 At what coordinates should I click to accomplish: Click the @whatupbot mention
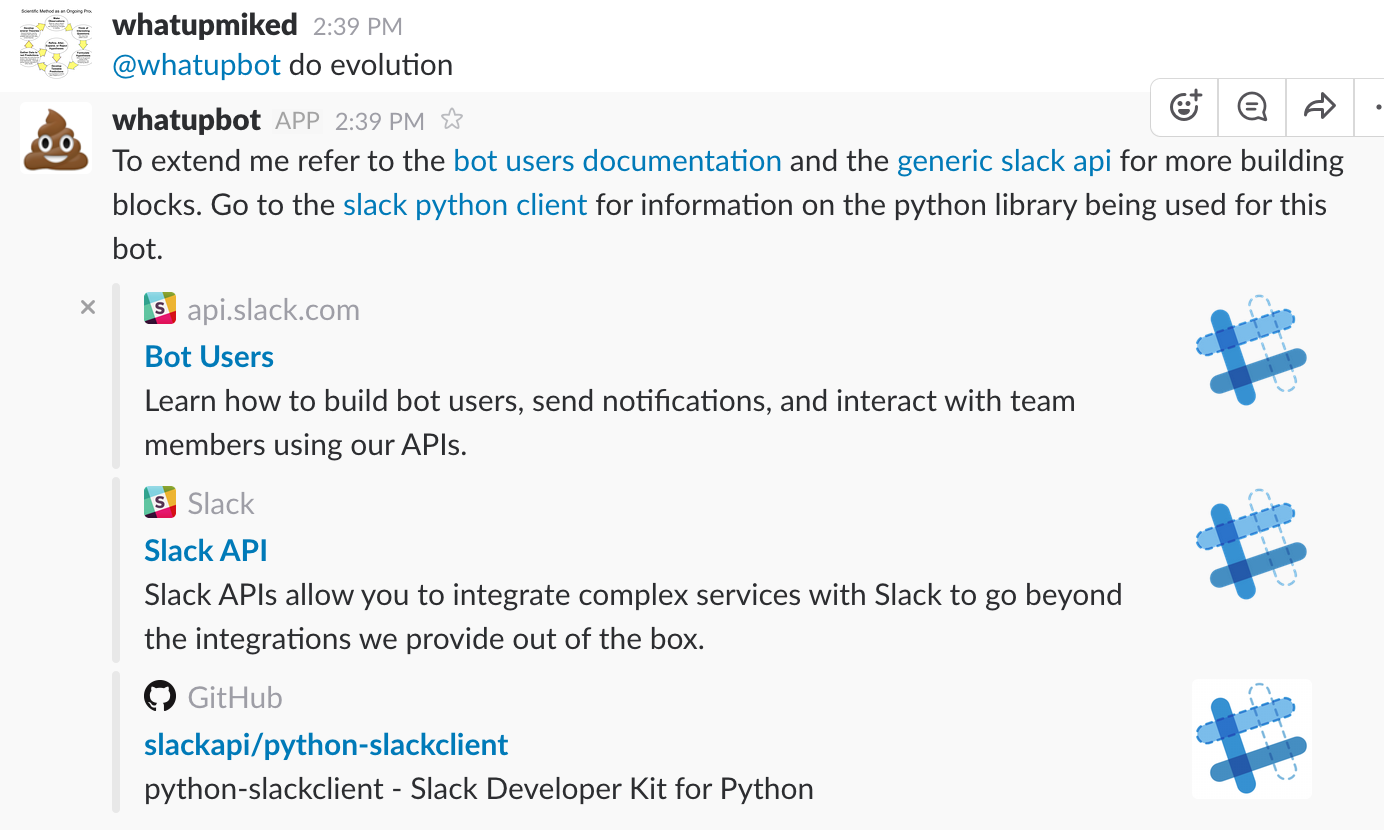coord(197,66)
